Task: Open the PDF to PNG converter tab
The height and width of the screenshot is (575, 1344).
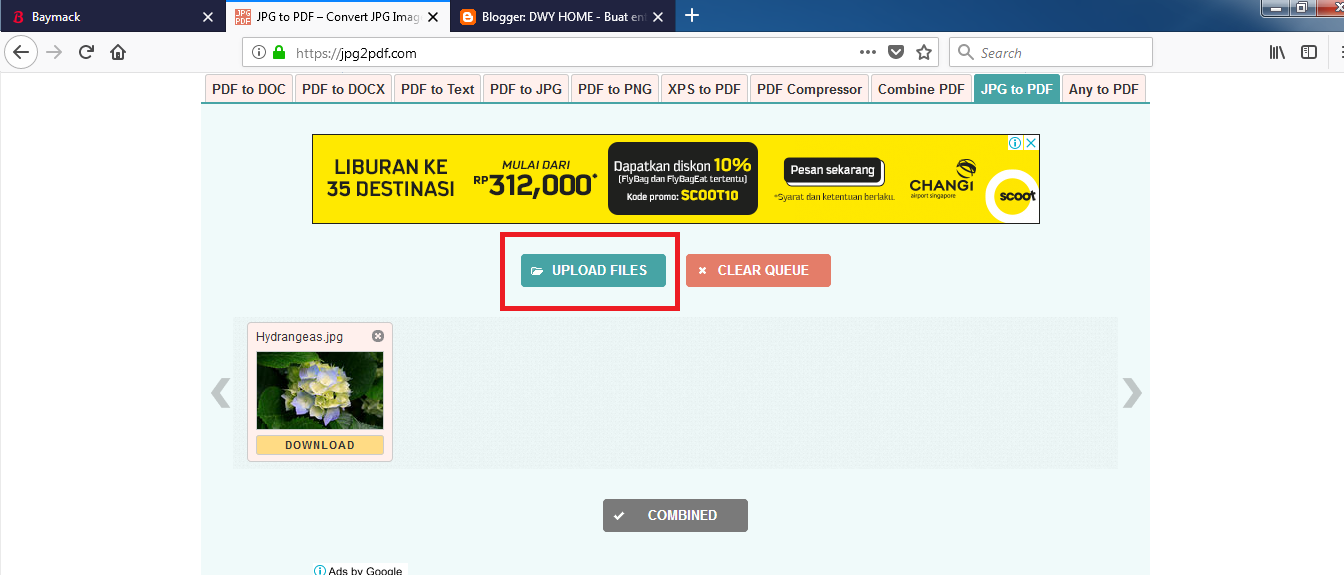Action: pyautogui.click(x=614, y=89)
